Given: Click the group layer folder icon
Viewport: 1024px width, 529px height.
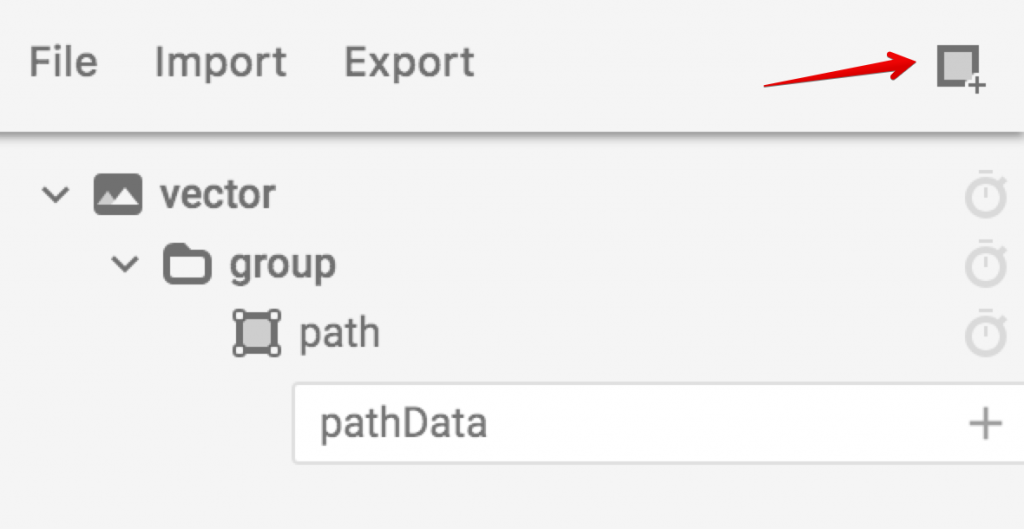Looking at the screenshot, I should point(187,265).
